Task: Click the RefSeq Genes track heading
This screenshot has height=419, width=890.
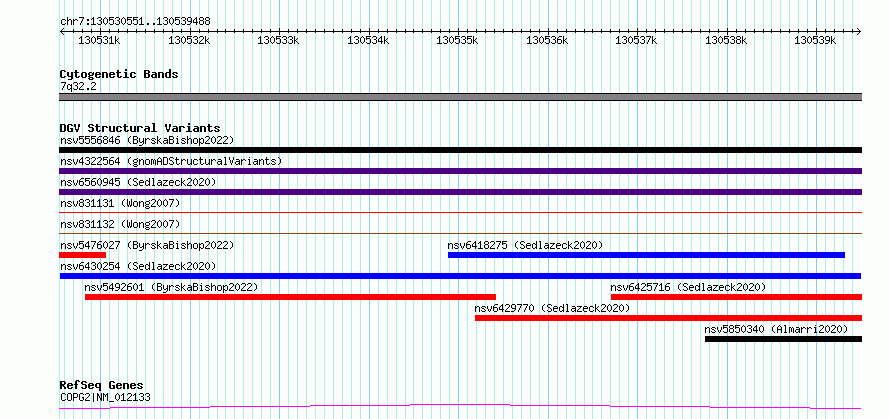Action: coord(101,386)
